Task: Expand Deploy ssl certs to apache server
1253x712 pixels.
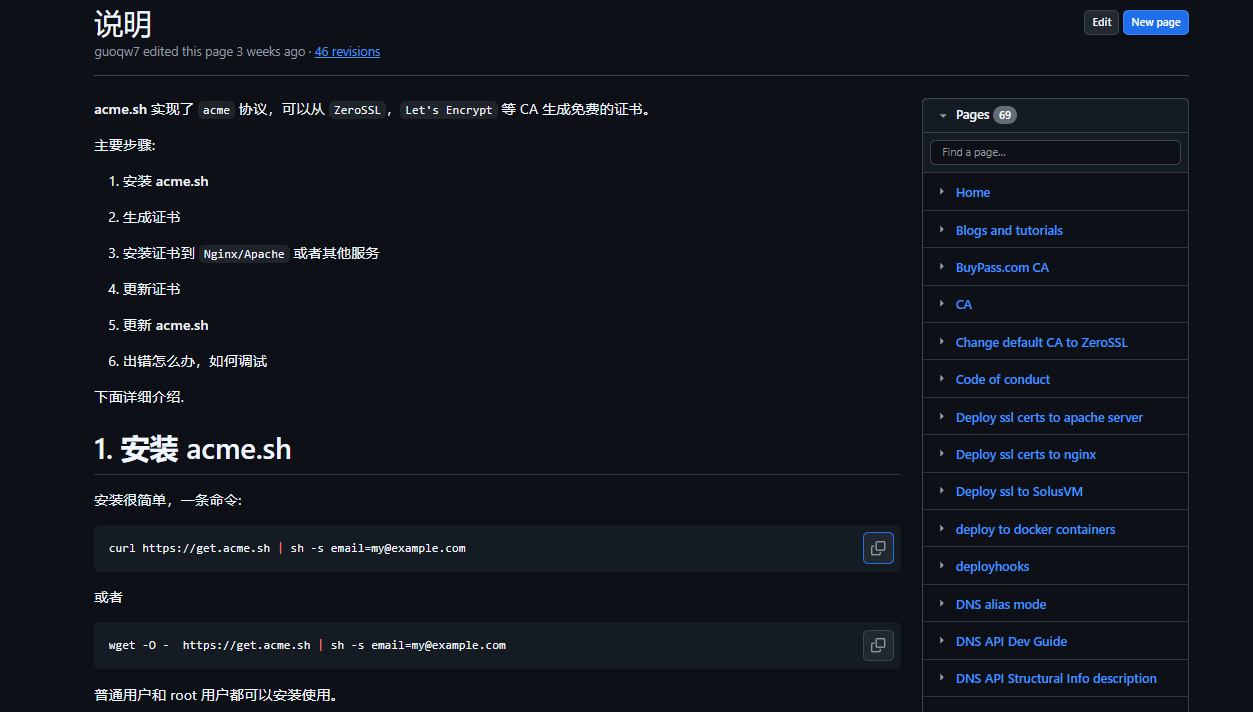Action: 942,417
